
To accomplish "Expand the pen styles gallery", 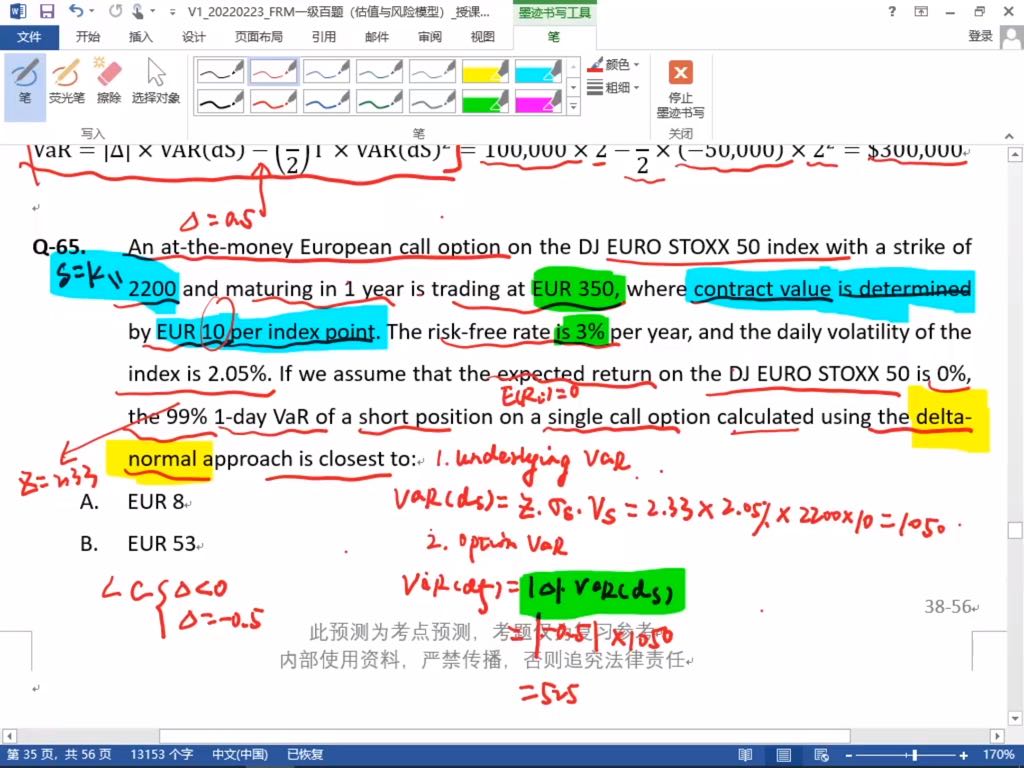I will (573, 105).
